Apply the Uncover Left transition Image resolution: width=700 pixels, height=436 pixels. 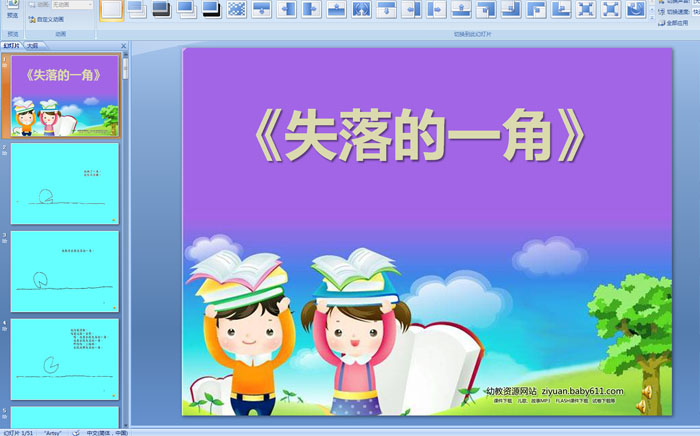click(x=412, y=9)
